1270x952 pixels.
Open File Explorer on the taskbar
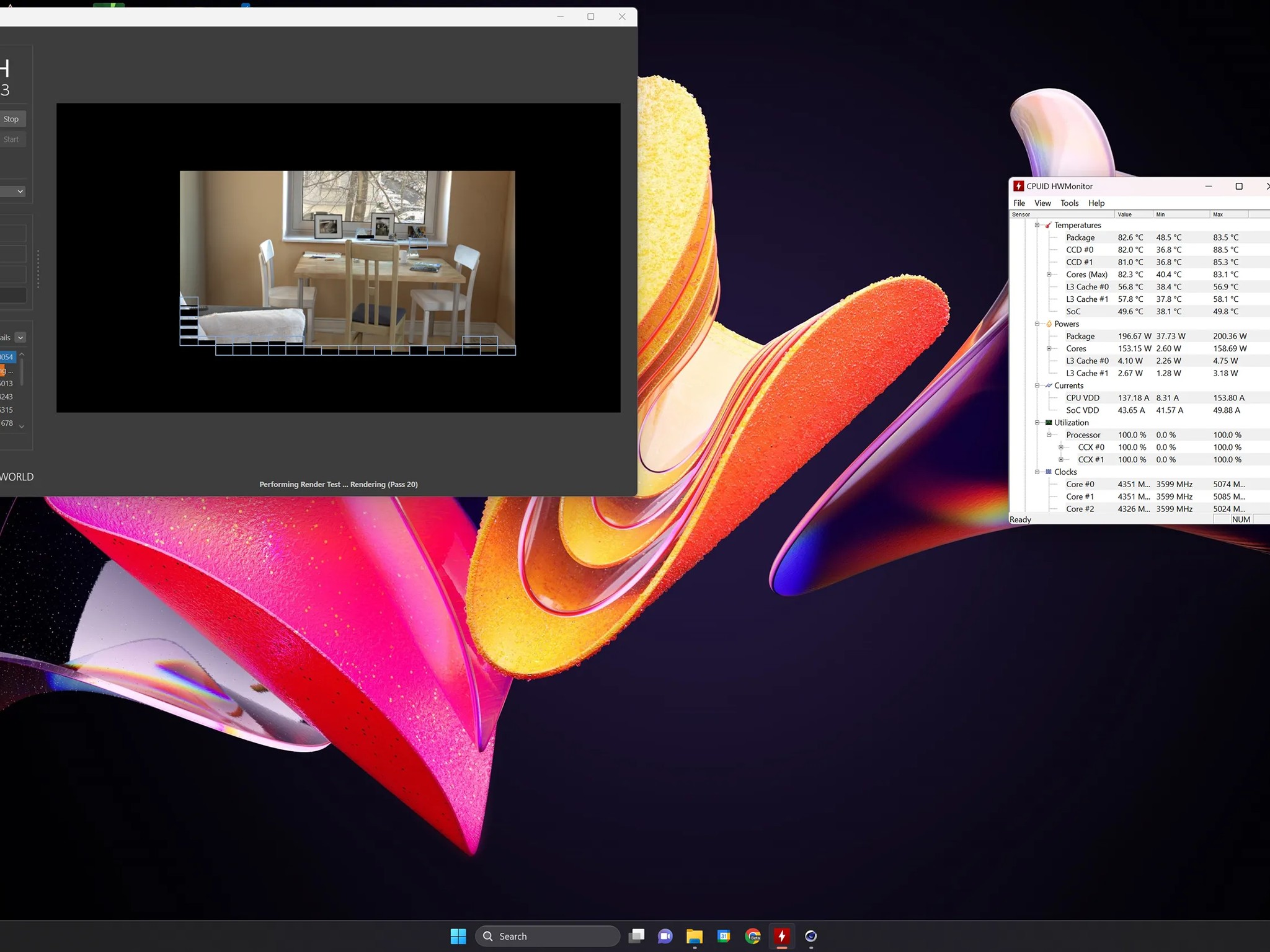tap(695, 936)
